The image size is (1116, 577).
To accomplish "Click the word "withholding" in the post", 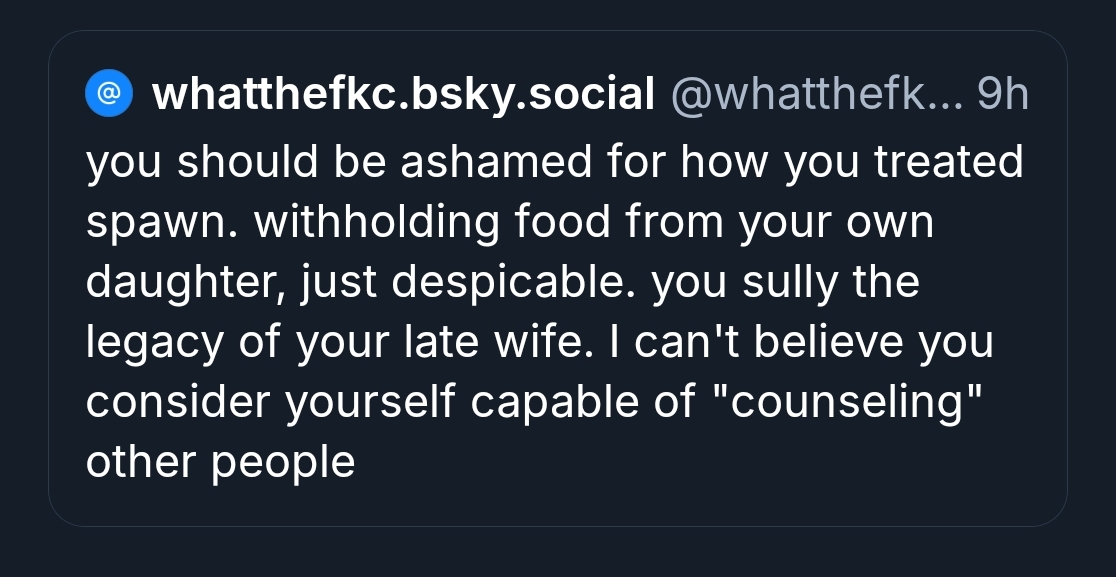I will 378,223.
